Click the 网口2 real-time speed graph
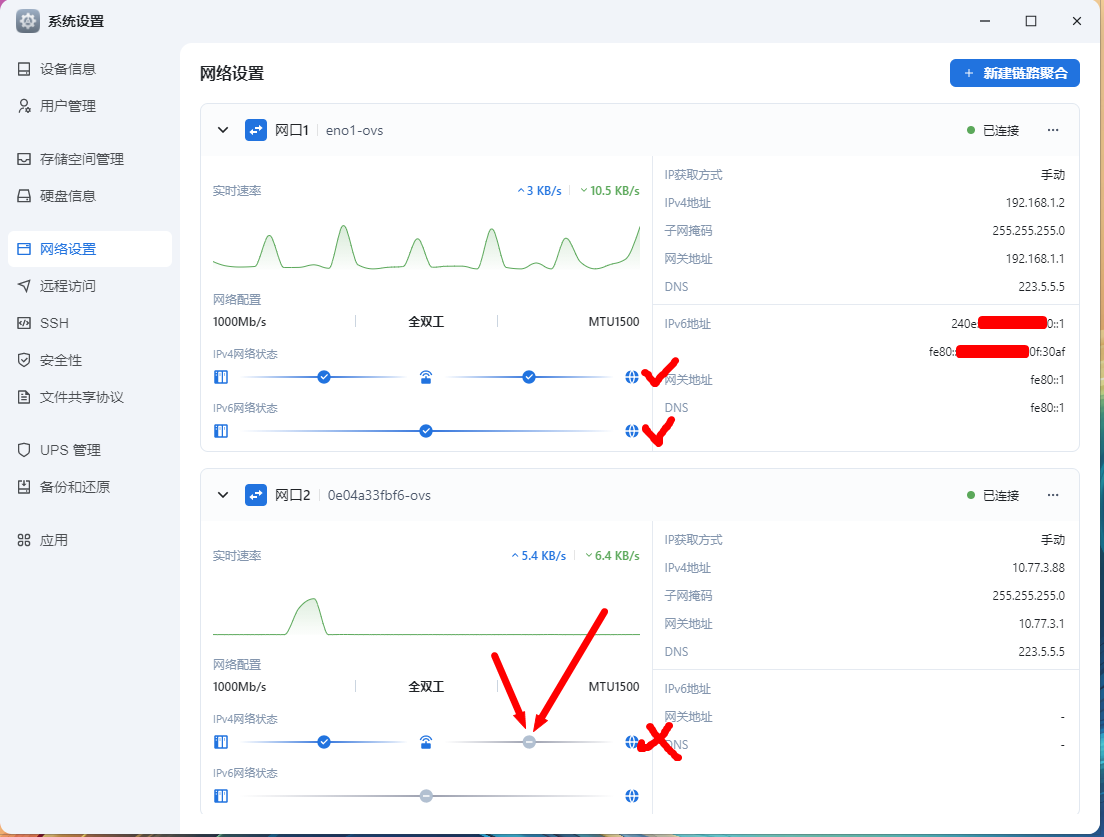 [x=426, y=616]
